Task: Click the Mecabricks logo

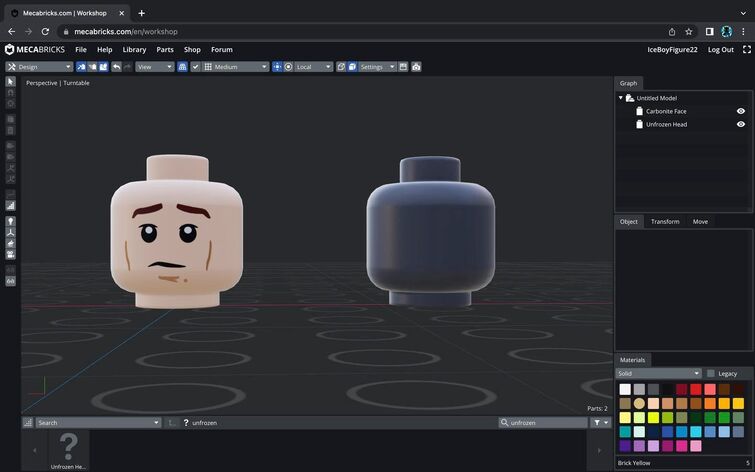Action: pyautogui.click(x=35, y=50)
